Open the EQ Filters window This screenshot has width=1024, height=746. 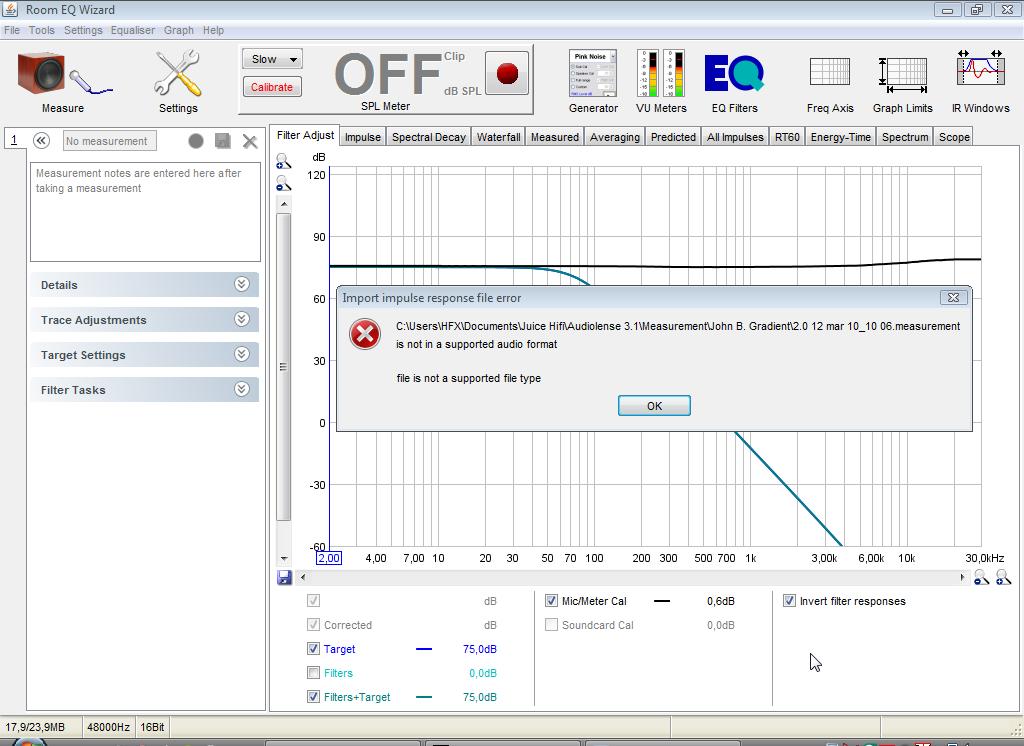point(734,74)
